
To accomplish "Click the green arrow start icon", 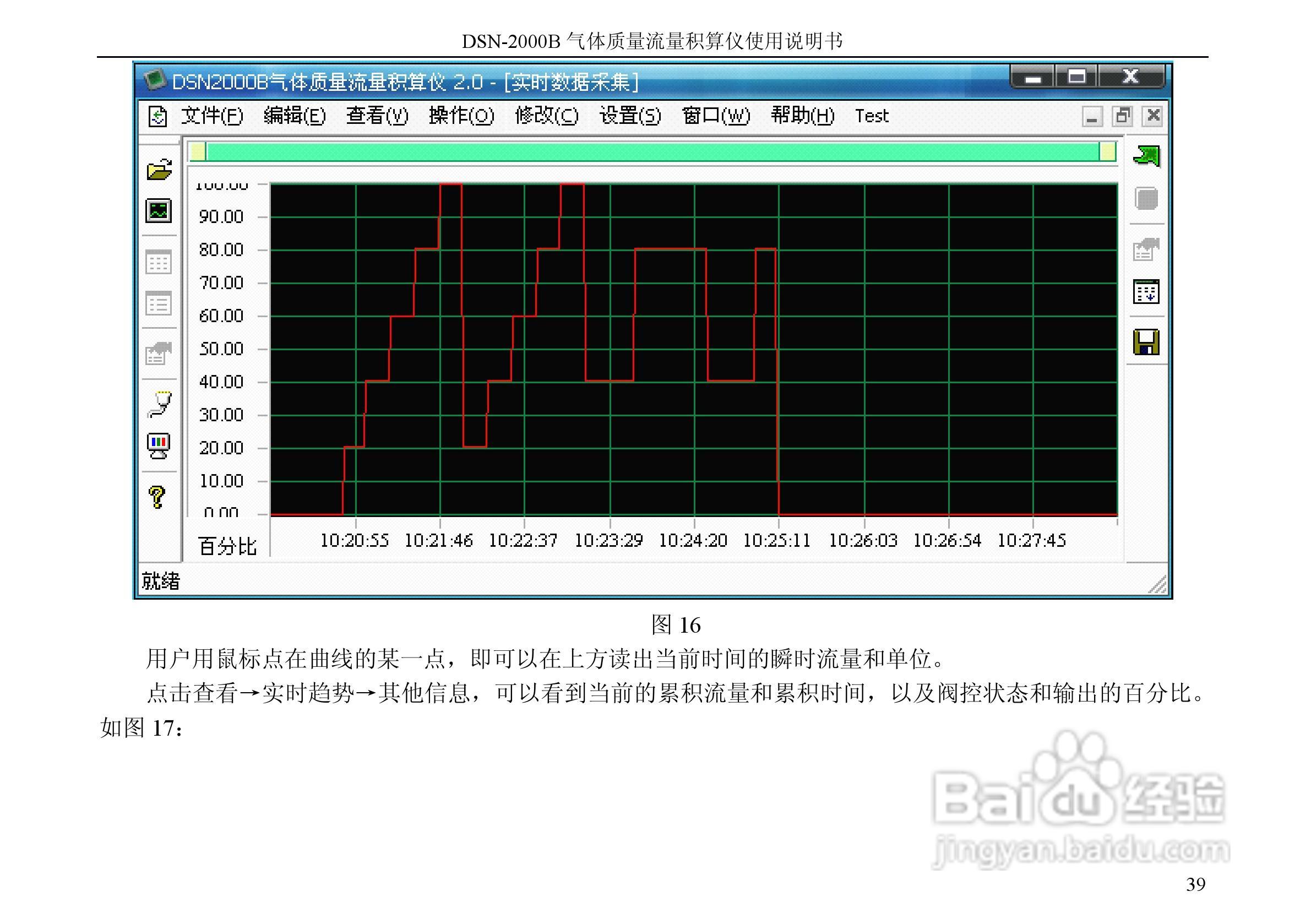I will pos(1146,156).
